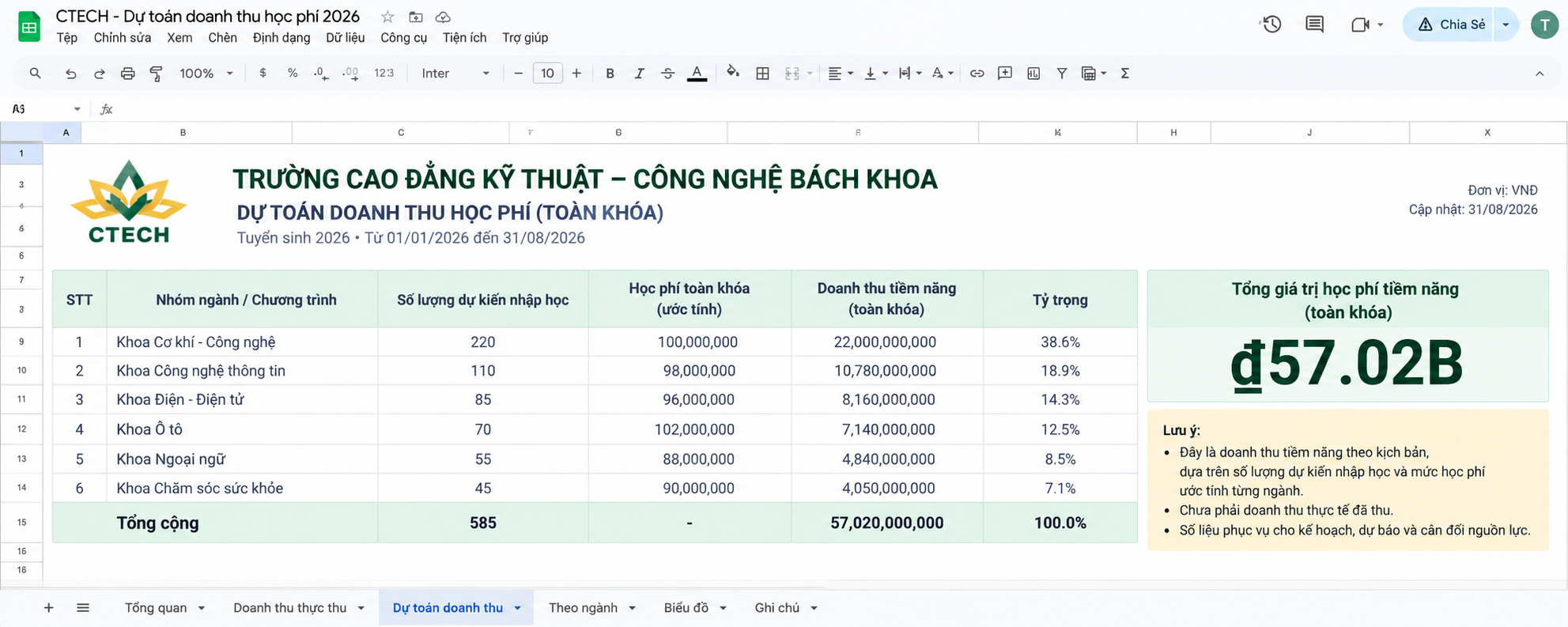Open the Google Sheets home icon
1568x627 pixels.
[x=29, y=27]
